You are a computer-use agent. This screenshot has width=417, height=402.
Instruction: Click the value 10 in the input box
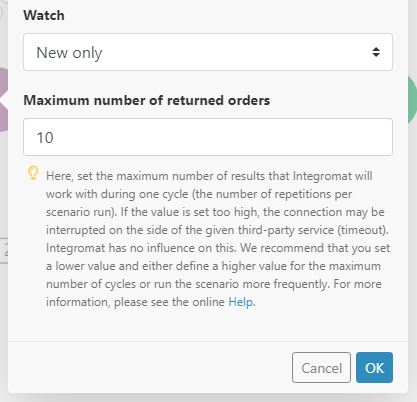[45, 138]
